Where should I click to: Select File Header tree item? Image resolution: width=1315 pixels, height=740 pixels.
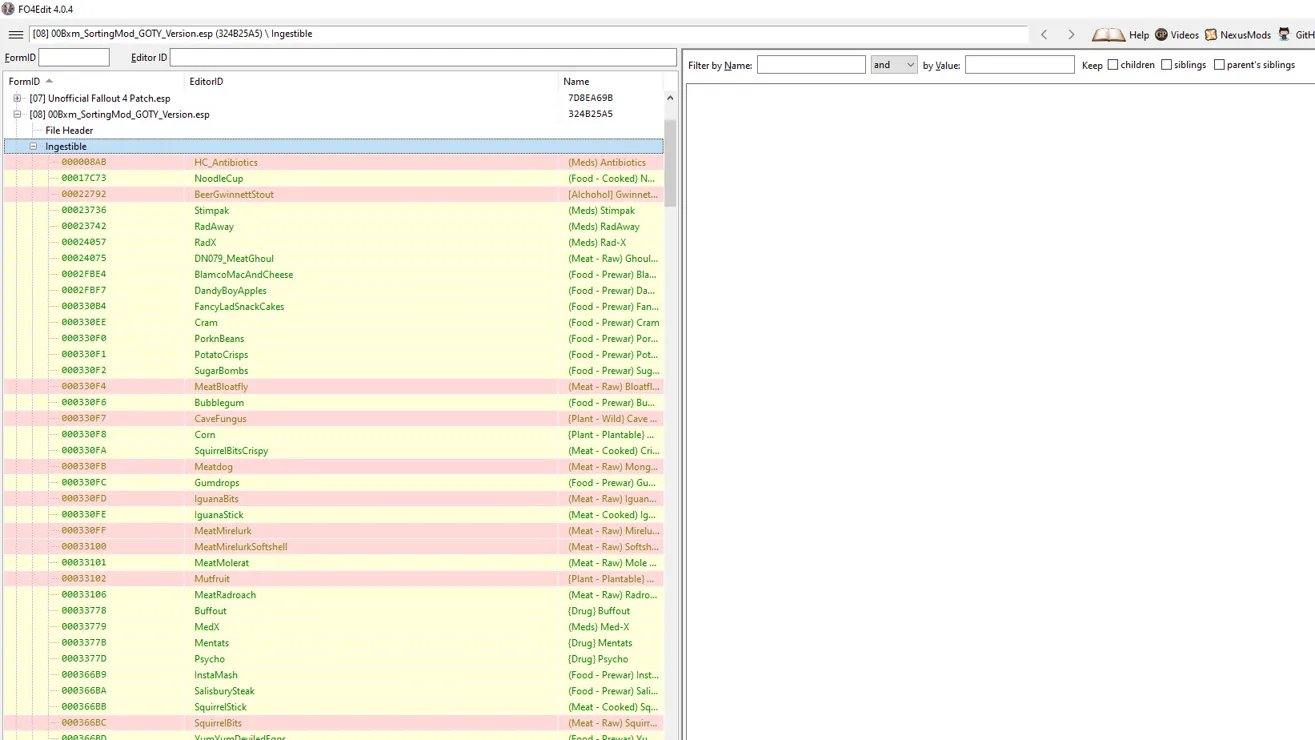pyautogui.click(x=69, y=130)
